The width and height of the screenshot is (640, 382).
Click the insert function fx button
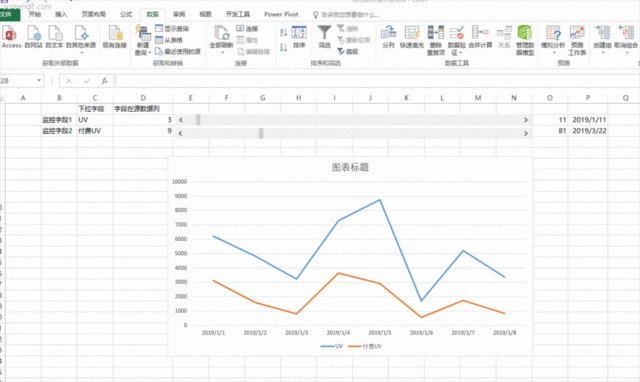tap(104, 81)
